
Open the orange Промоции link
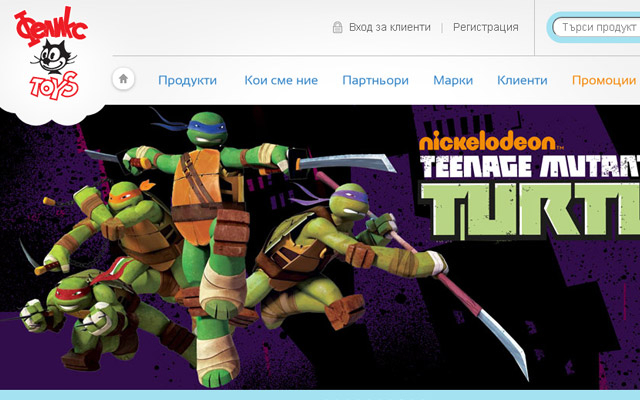pos(604,80)
